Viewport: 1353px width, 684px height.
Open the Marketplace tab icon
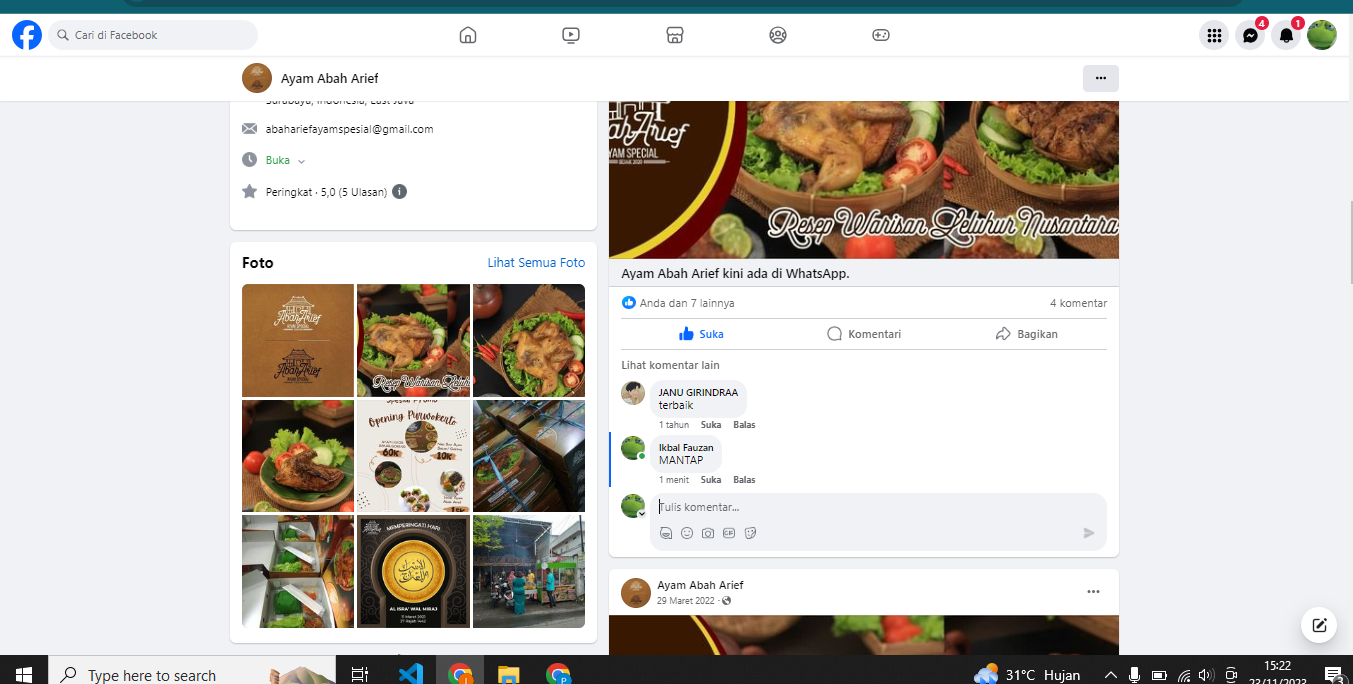(675, 35)
